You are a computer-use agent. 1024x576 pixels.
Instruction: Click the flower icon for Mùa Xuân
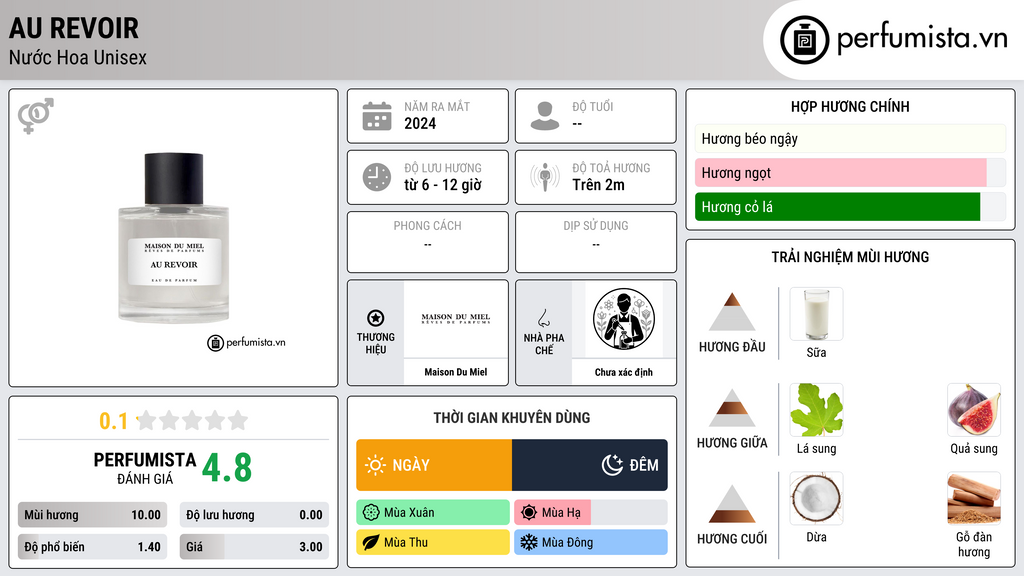(371, 512)
